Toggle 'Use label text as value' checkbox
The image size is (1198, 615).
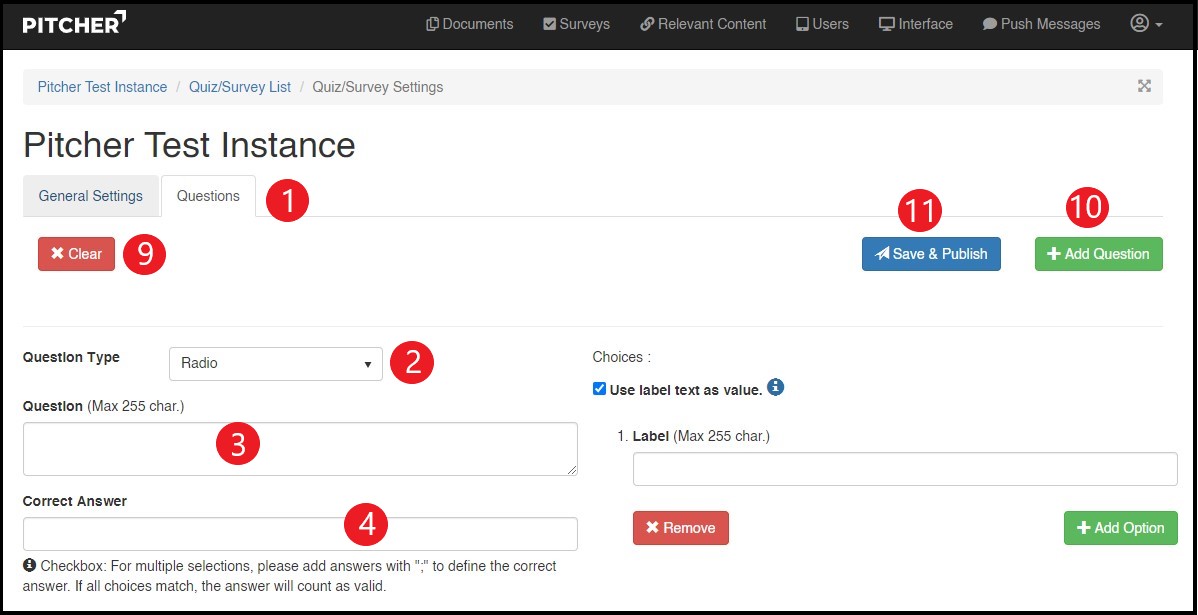point(599,389)
